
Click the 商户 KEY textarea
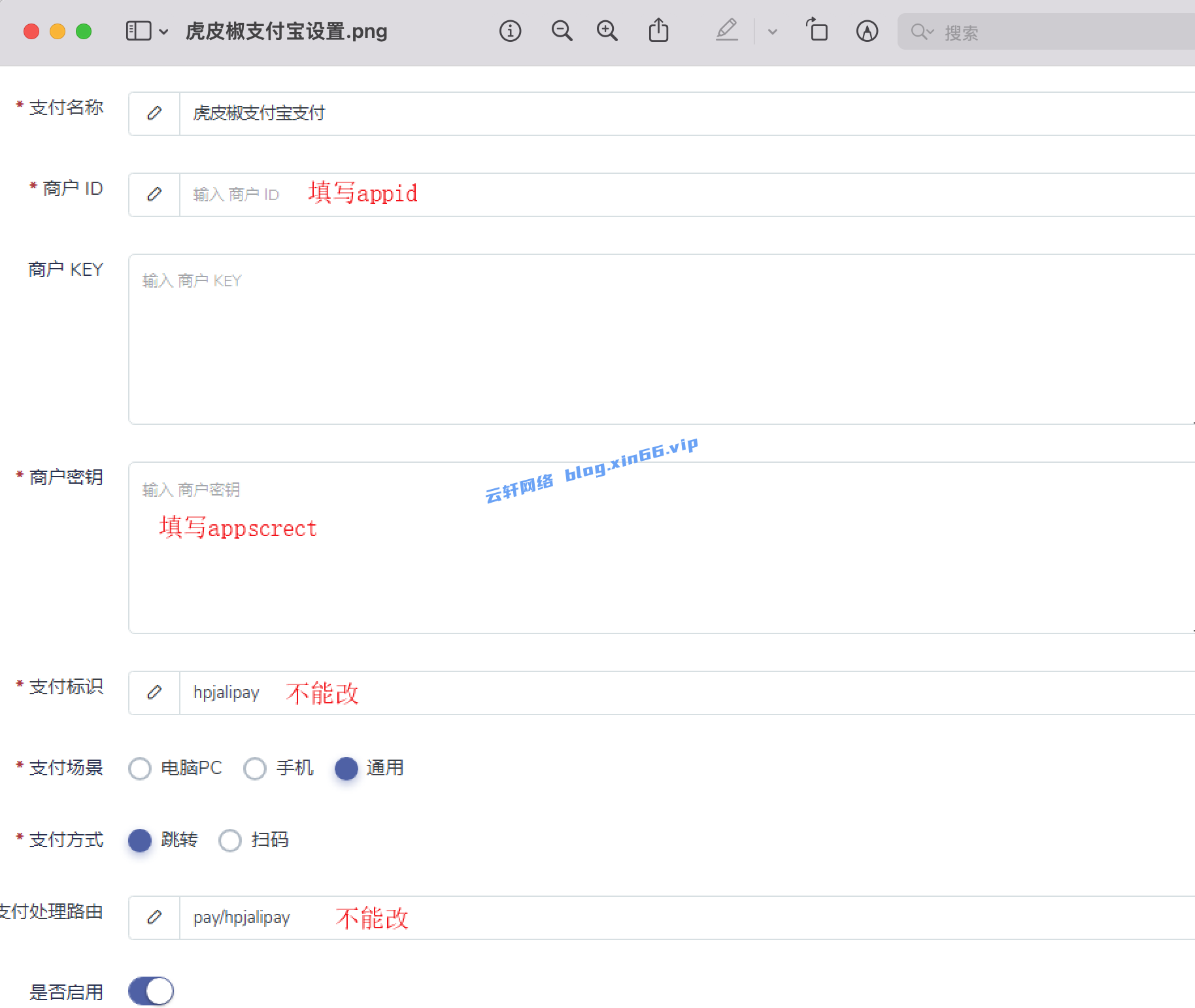click(662, 339)
